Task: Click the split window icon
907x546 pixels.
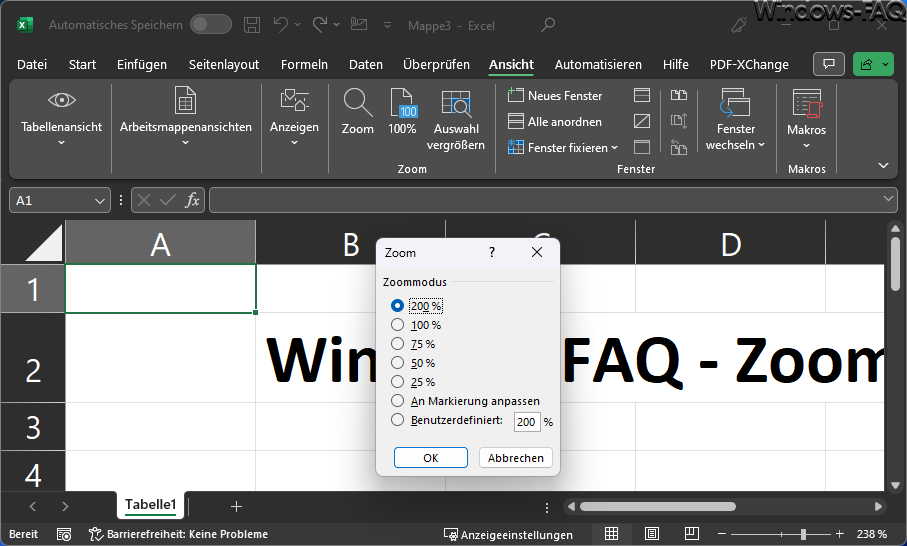Action: pyautogui.click(x=642, y=95)
